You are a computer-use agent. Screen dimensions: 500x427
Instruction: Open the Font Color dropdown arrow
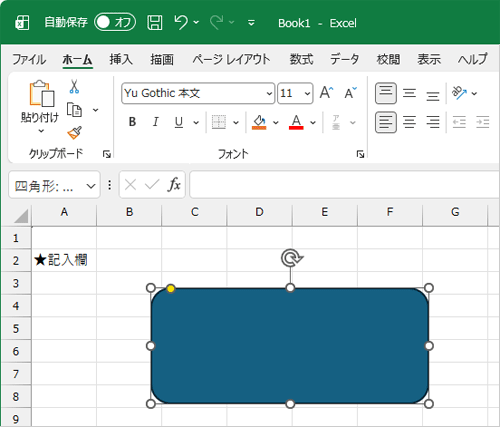pos(313,123)
